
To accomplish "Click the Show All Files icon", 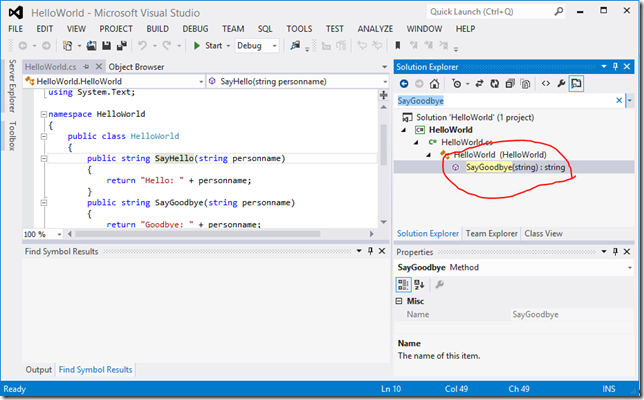I will coord(525,84).
